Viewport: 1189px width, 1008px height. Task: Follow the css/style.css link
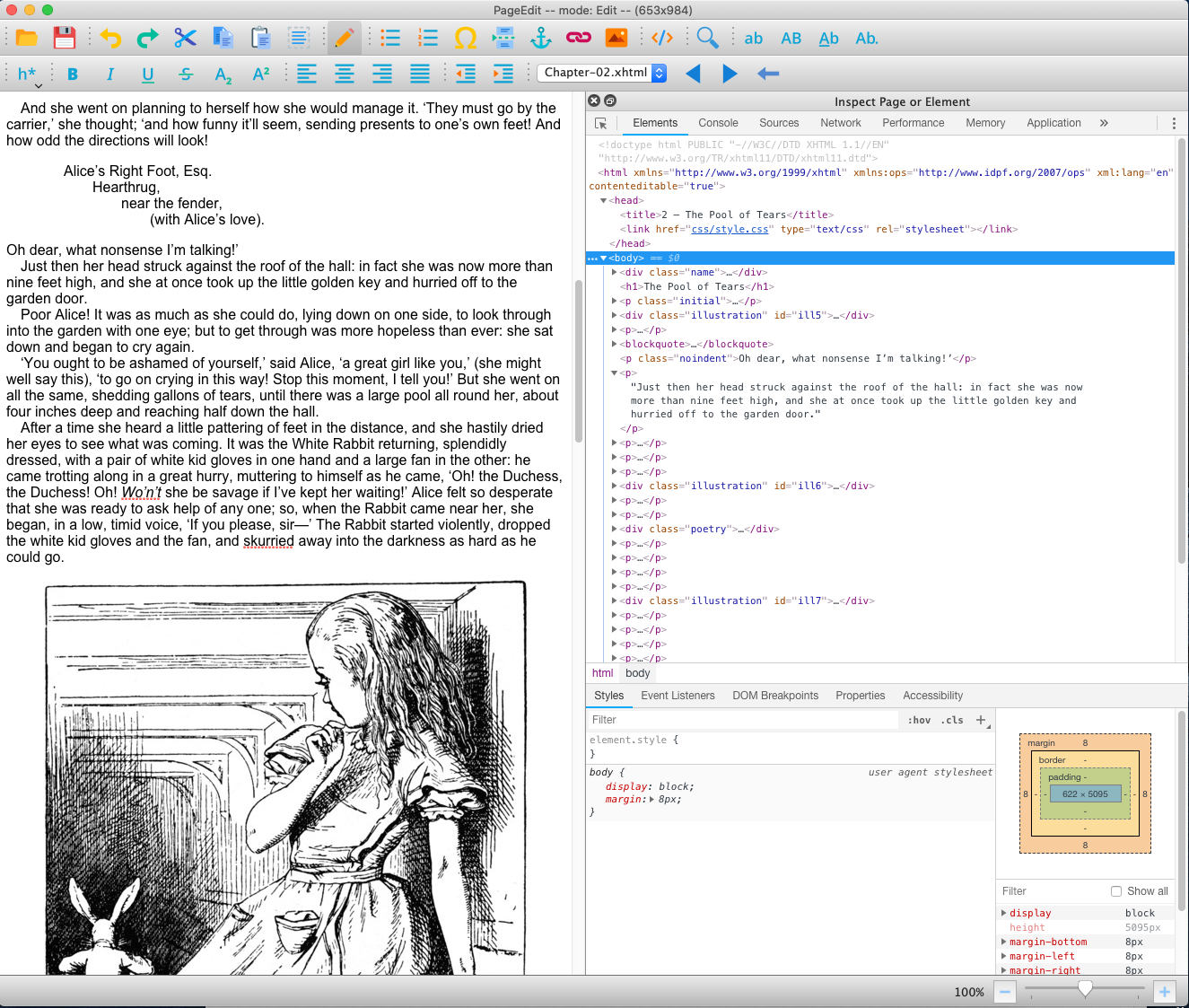pyautogui.click(x=730, y=229)
